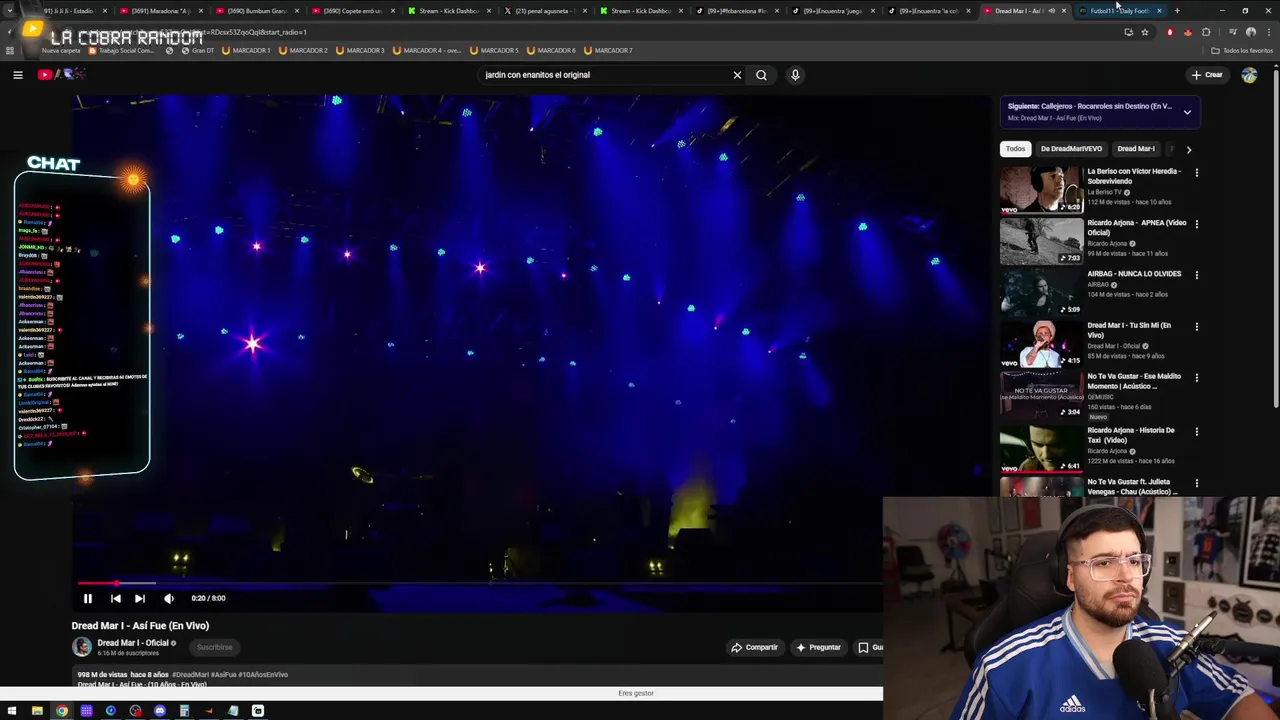
Task: Open the YouTube hamburger guide menu
Action: [x=18, y=75]
